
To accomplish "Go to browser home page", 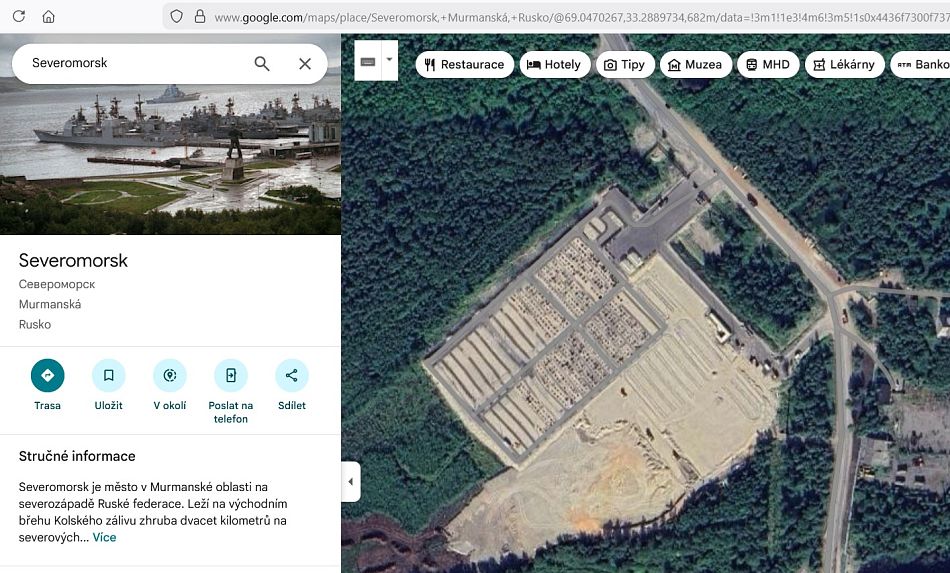I will click(48, 16).
